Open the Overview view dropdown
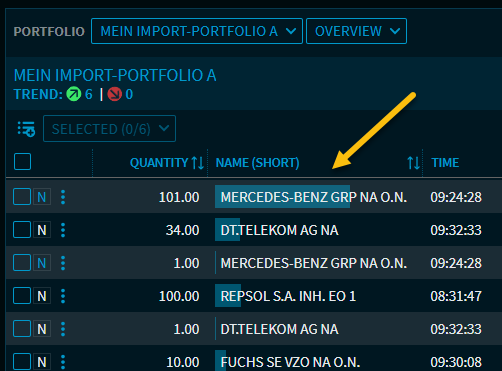Viewport: 502px width, 371px height. coord(356,31)
